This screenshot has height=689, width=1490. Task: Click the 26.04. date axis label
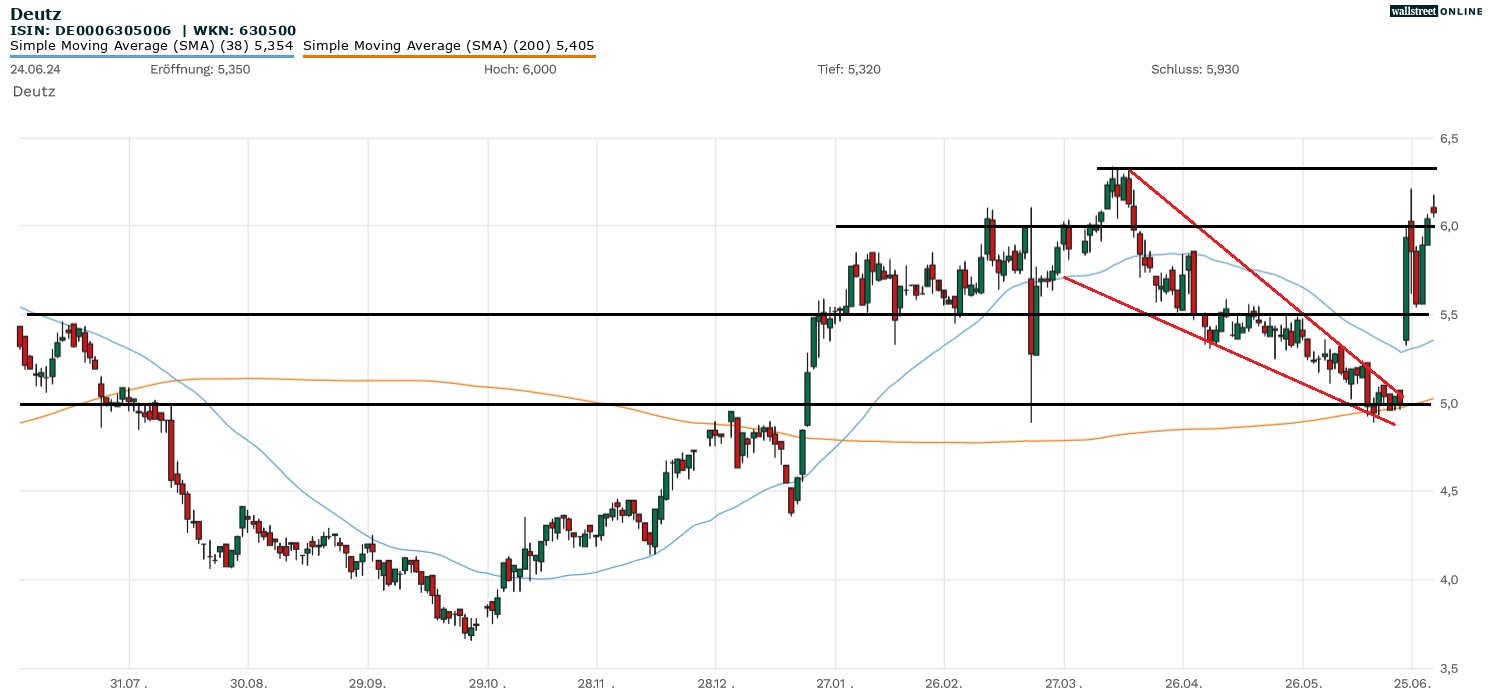pyautogui.click(x=1183, y=683)
